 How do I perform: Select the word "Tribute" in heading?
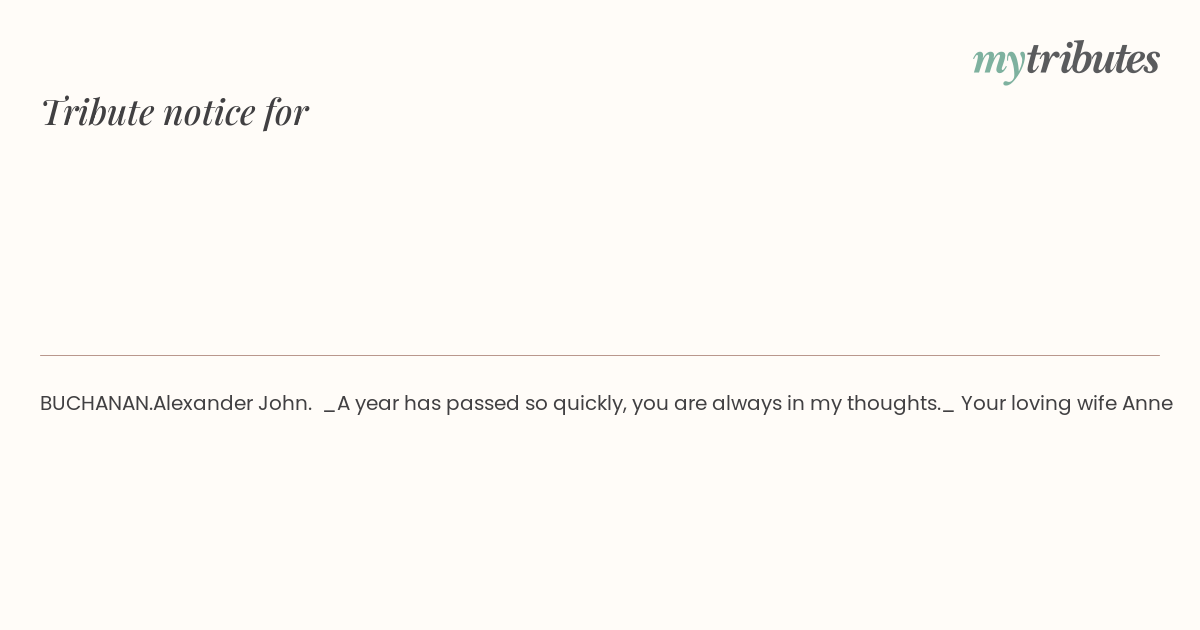(x=97, y=111)
